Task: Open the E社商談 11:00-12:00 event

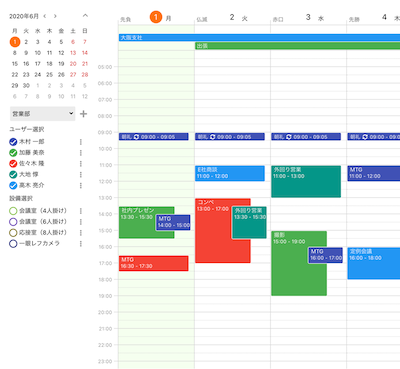Action: [x=230, y=173]
